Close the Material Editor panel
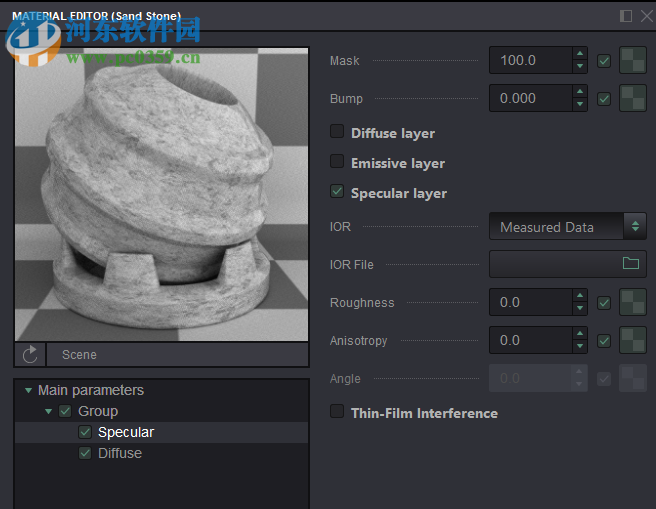This screenshot has height=509, width=656. [644, 16]
